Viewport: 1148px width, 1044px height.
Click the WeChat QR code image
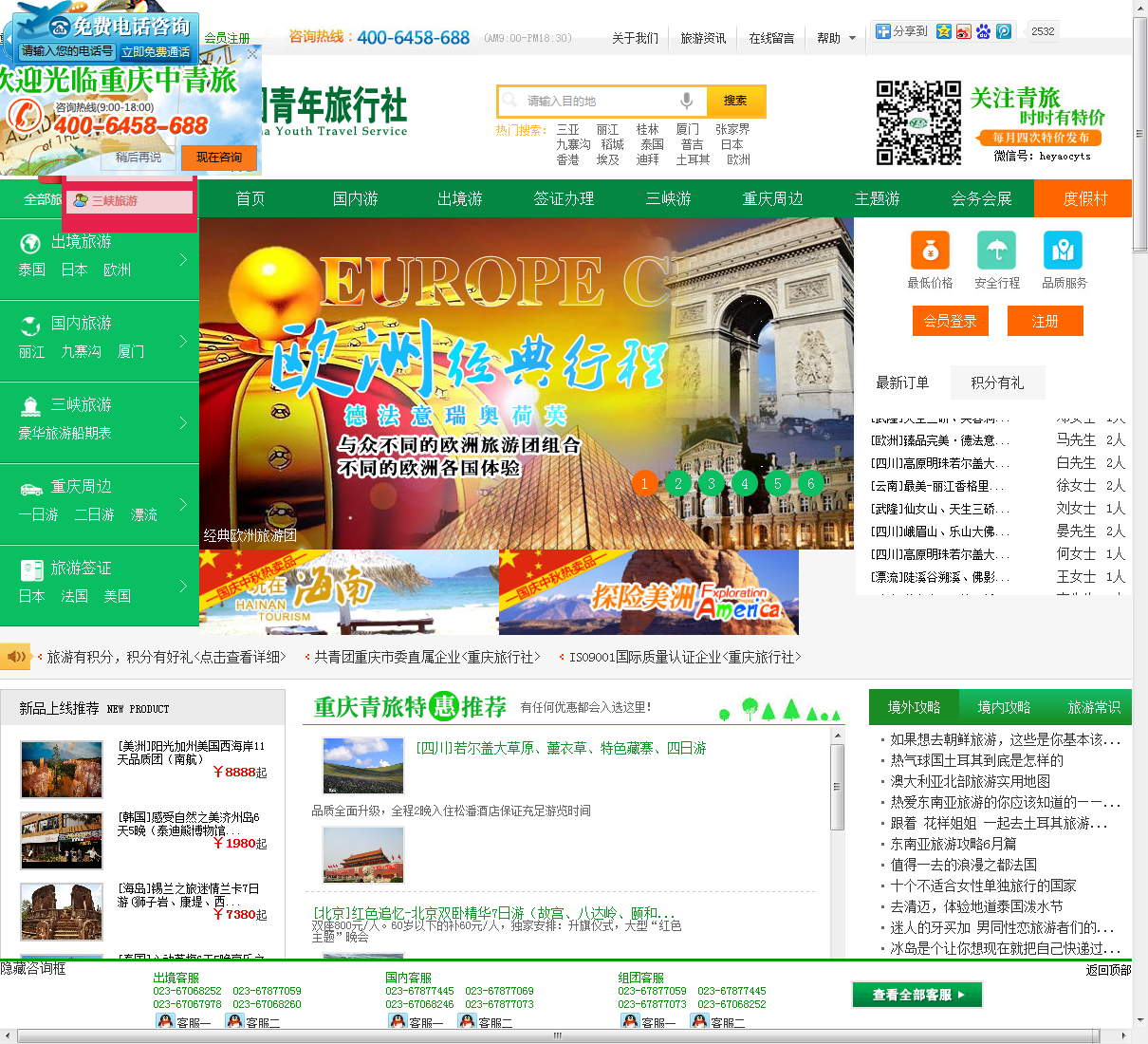coord(917,123)
